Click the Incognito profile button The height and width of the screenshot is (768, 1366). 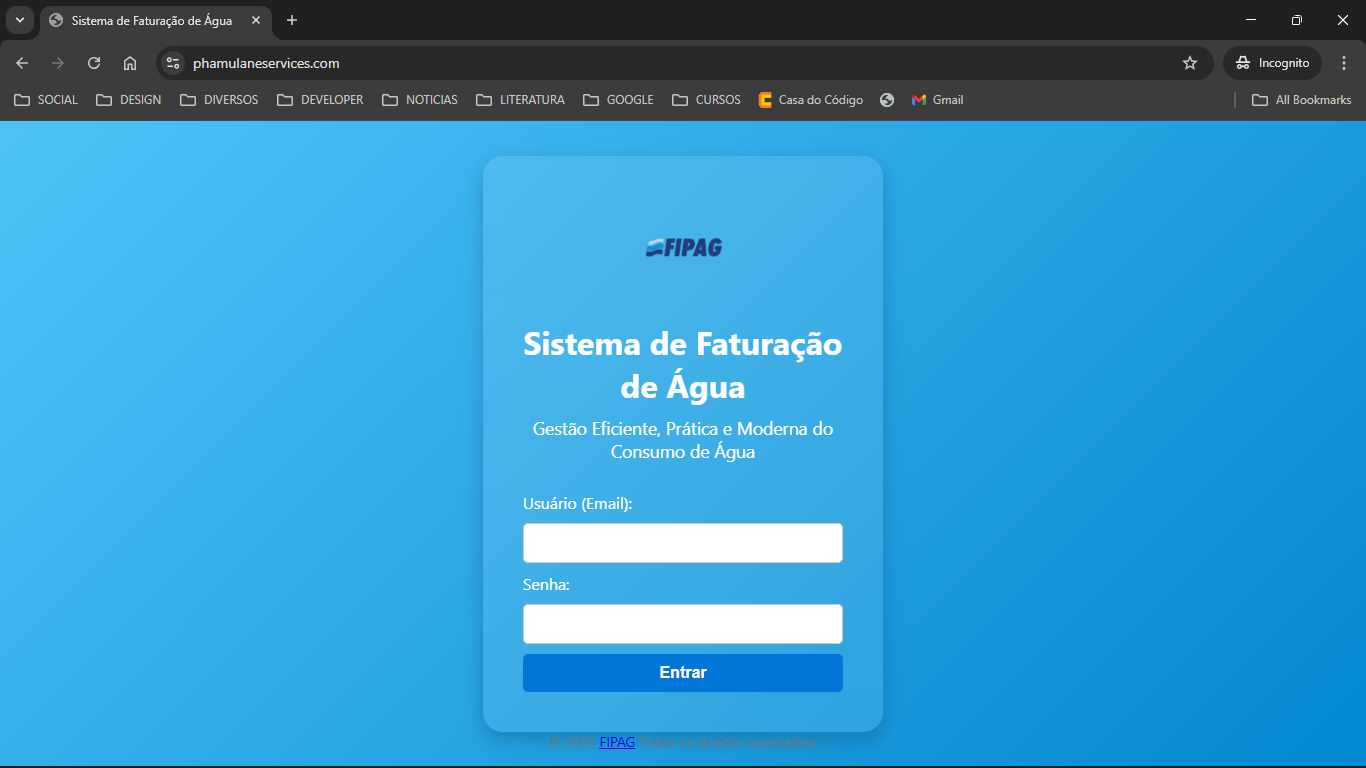[x=1272, y=63]
